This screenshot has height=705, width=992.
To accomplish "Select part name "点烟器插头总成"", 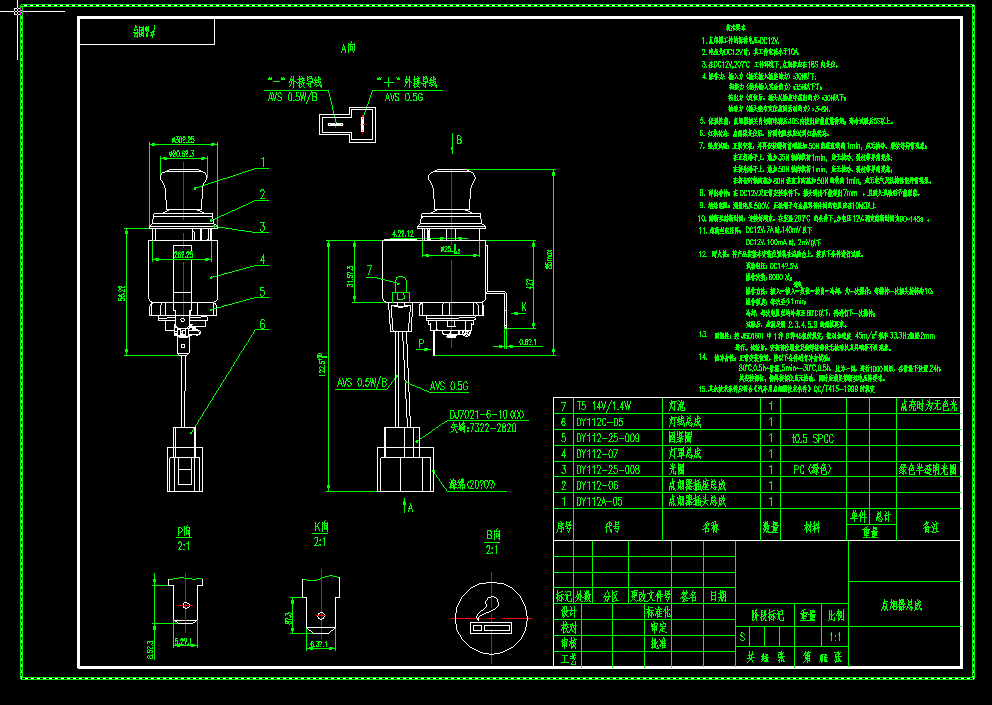I will click(697, 502).
